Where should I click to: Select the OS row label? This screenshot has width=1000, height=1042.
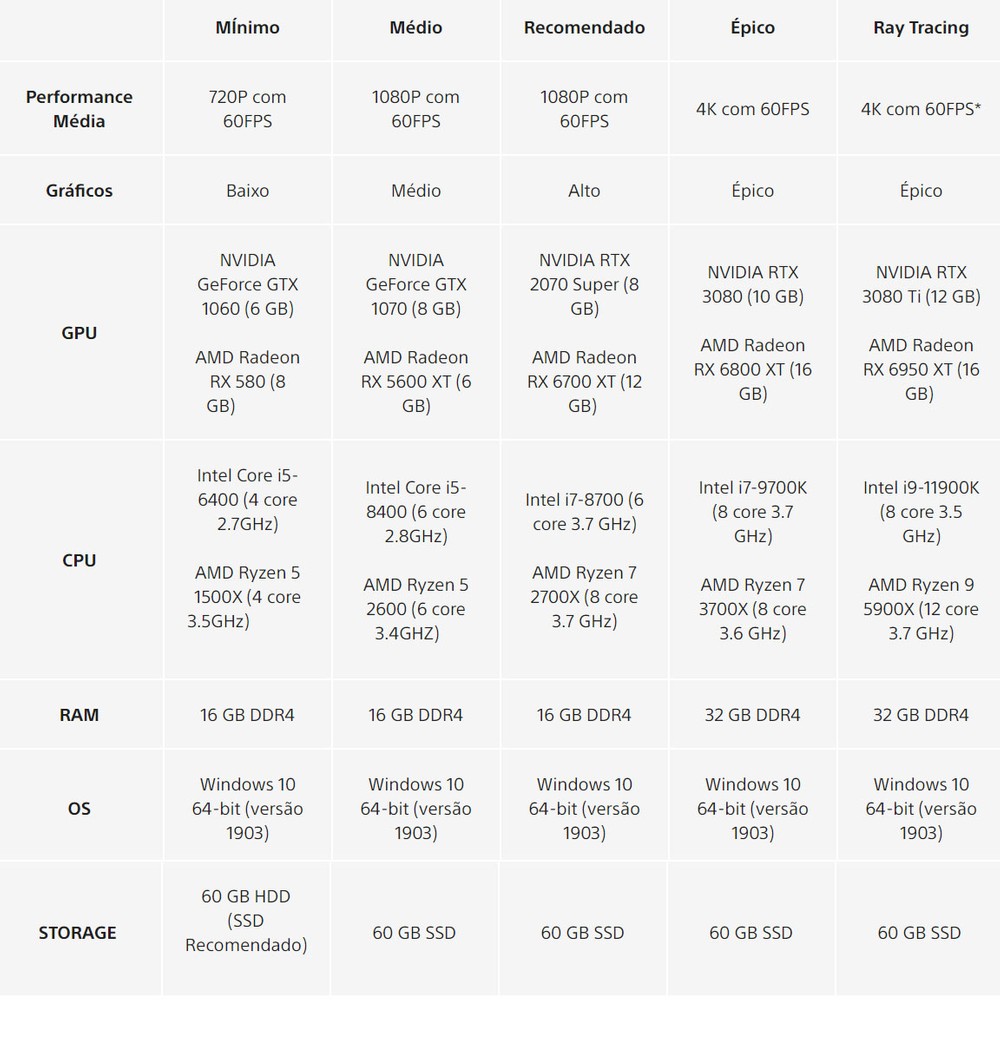pos(79,808)
